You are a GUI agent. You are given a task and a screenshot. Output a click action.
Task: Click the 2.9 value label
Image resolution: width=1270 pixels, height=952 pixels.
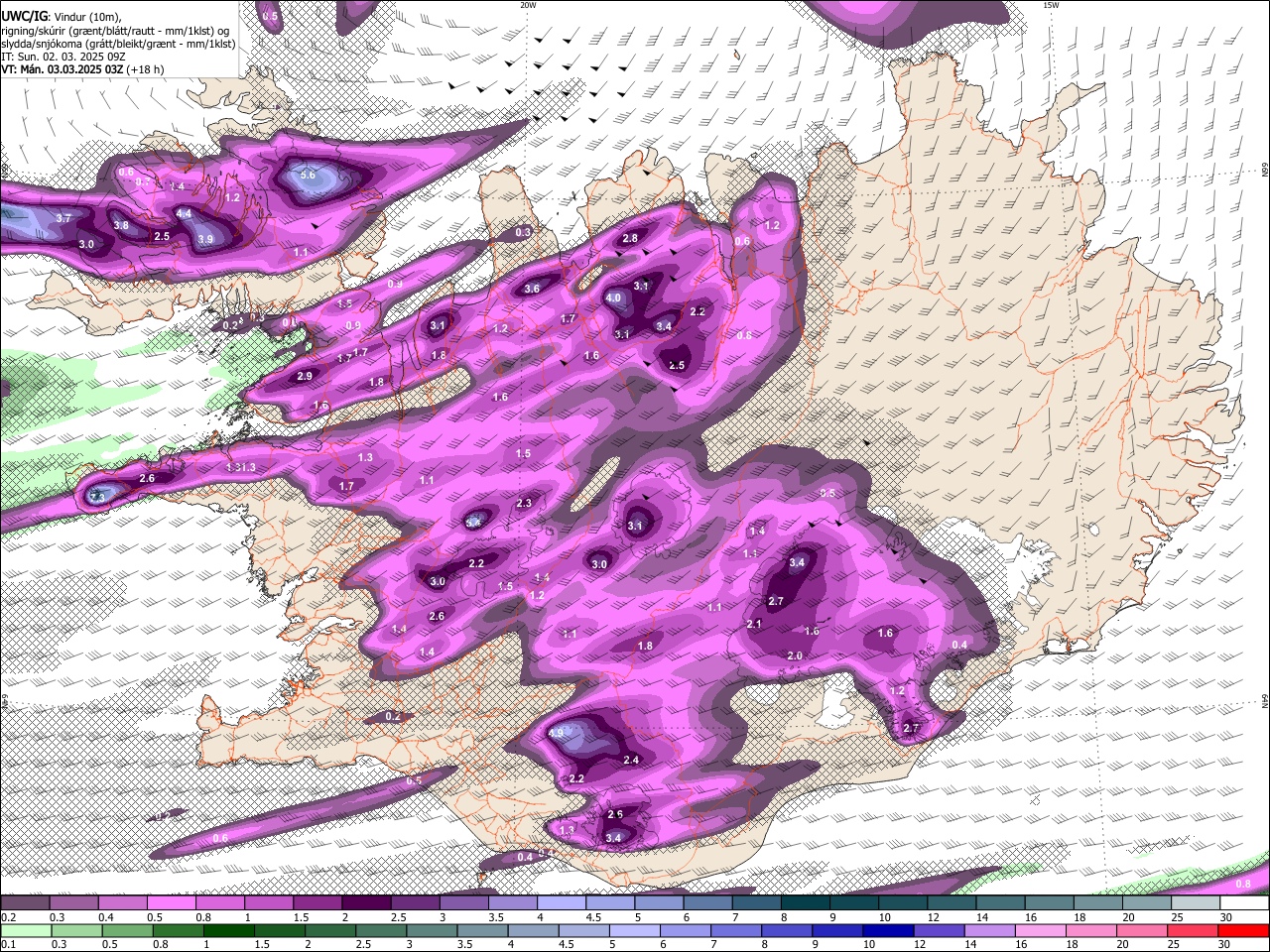pos(305,376)
